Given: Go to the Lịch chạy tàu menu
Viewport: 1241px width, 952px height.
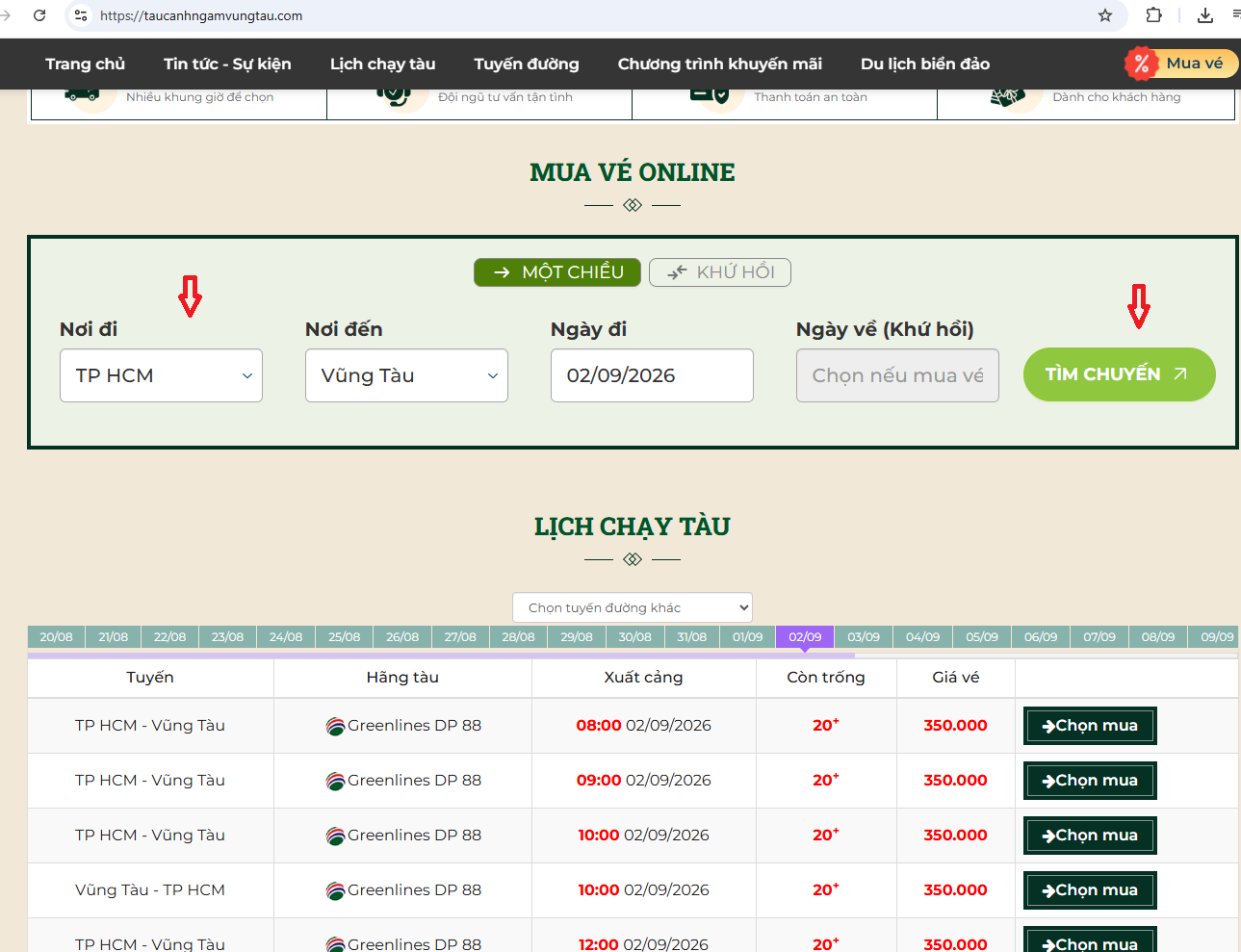Looking at the screenshot, I should (382, 64).
